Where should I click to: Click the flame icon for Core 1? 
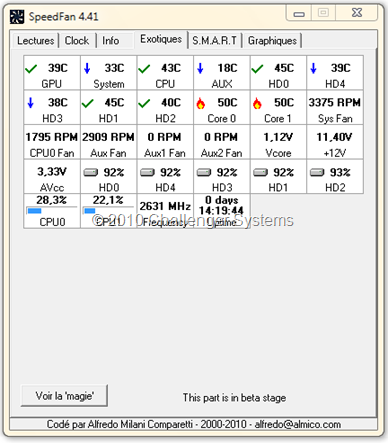[257, 103]
